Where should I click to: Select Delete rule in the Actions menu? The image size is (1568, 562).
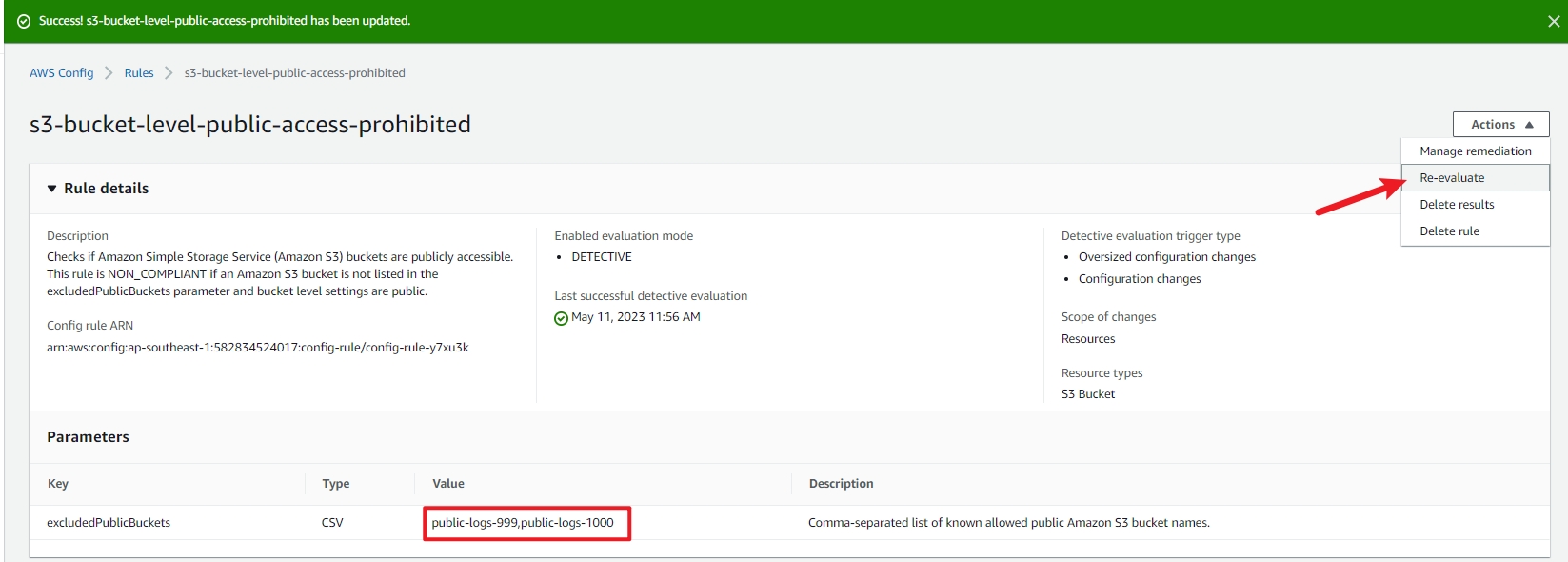pyautogui.click(x=1449, y=231)
